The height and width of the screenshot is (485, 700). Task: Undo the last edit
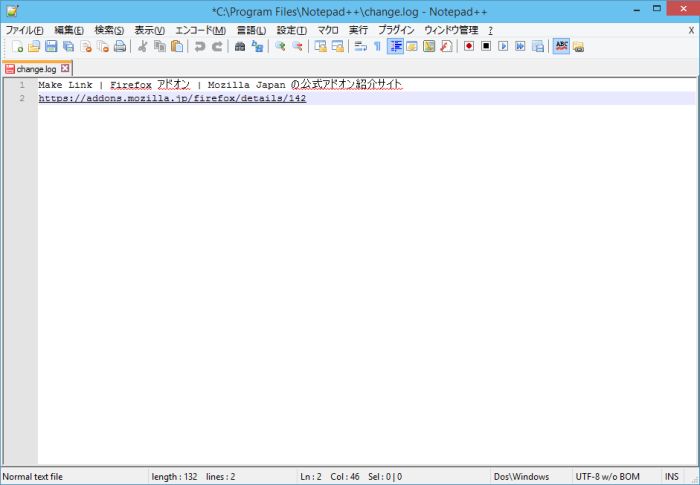click(200, 46)
